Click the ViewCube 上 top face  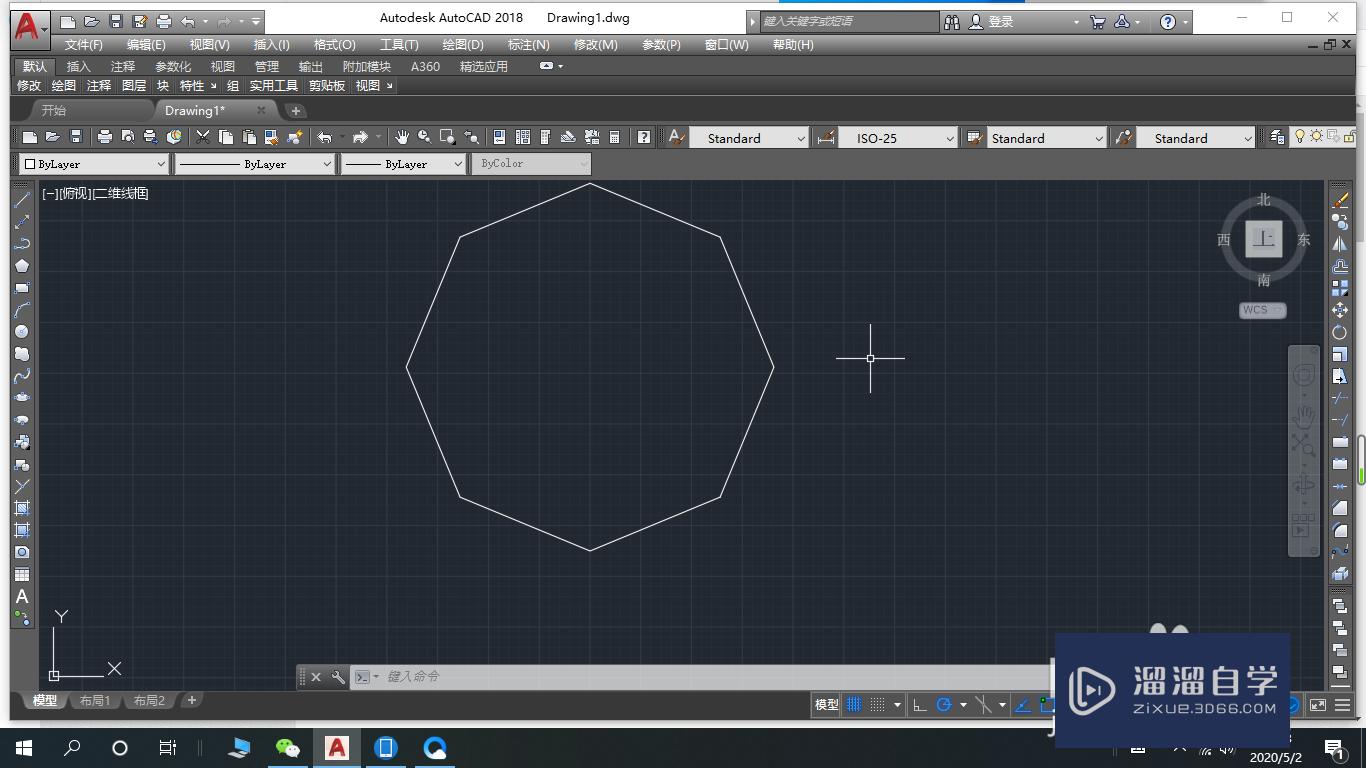coord(1264,239)
